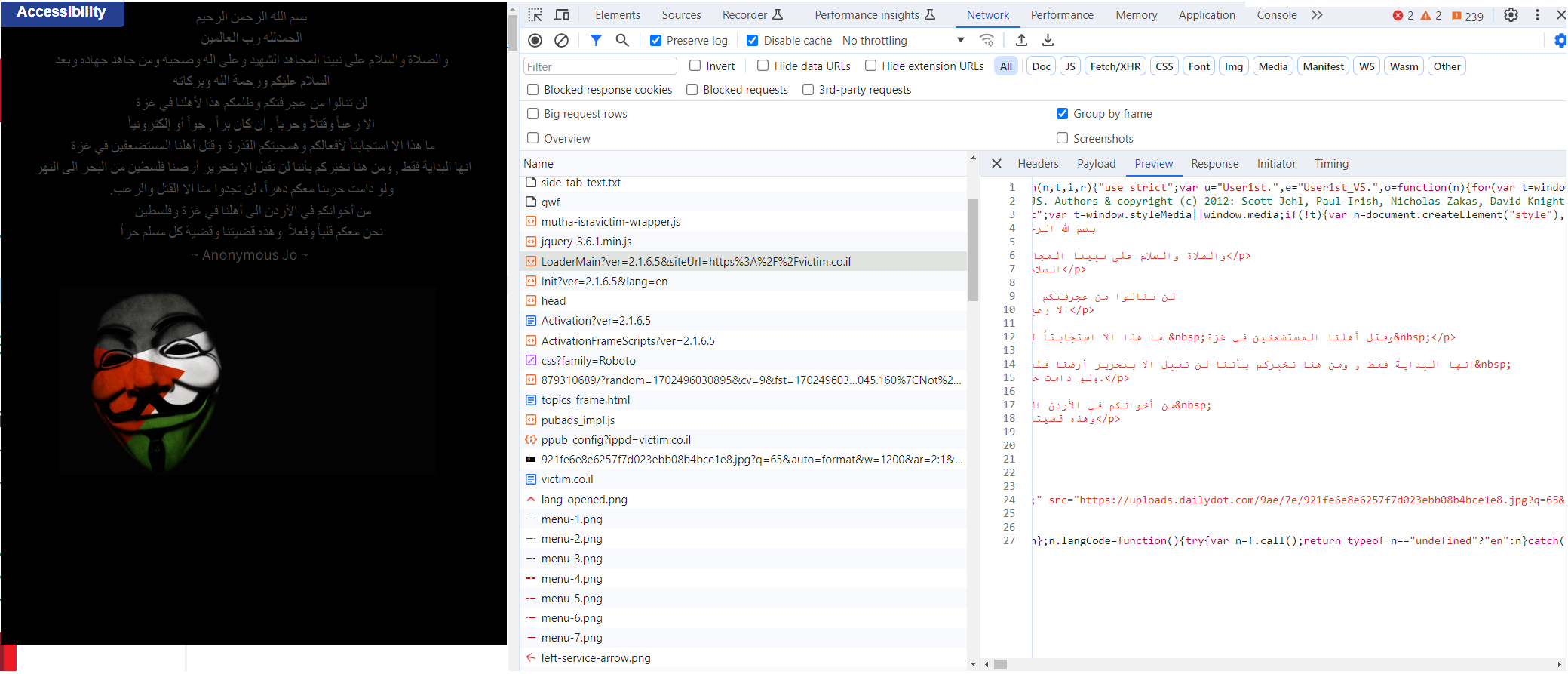
Task: Show more DevTools tabs chevron
Action: [x=1317, y=15]
